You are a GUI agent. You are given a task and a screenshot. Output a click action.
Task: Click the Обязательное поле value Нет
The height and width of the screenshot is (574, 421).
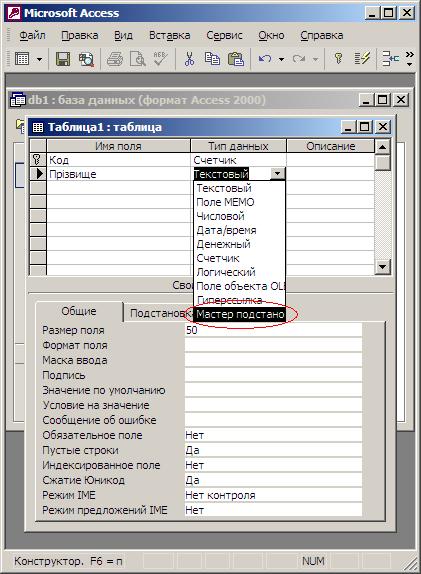273,435
